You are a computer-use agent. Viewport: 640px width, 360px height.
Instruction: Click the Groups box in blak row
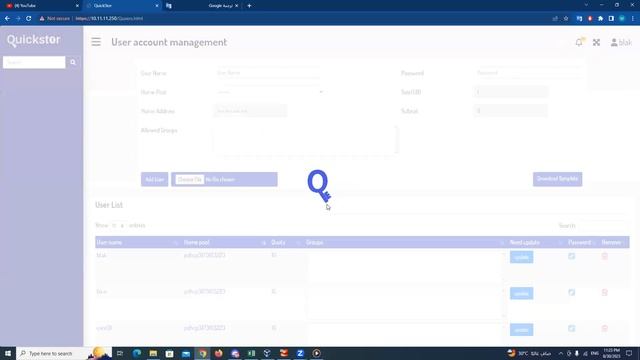click(405, 267)
